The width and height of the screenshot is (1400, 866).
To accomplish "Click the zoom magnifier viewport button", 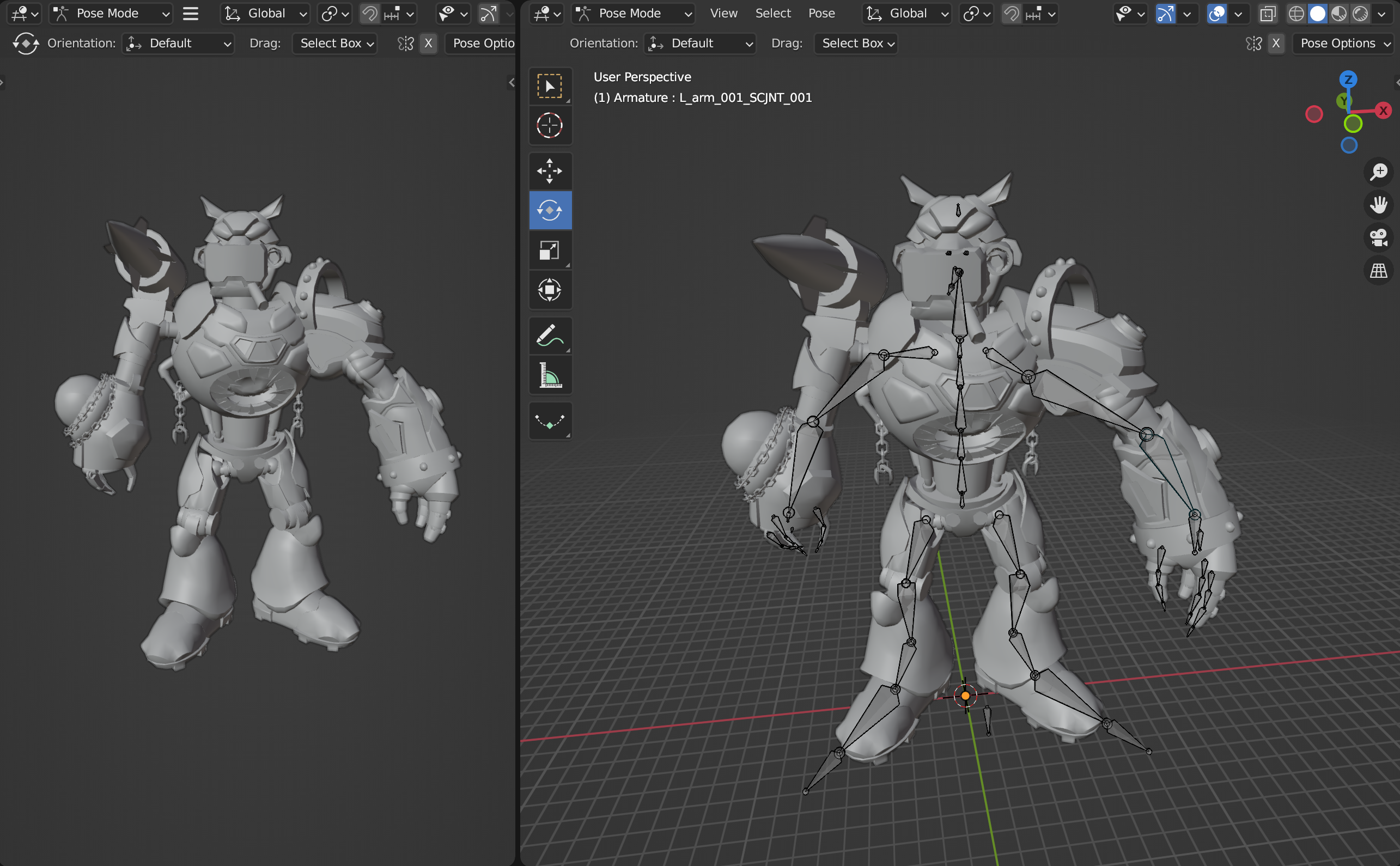I will point(1378,172).
